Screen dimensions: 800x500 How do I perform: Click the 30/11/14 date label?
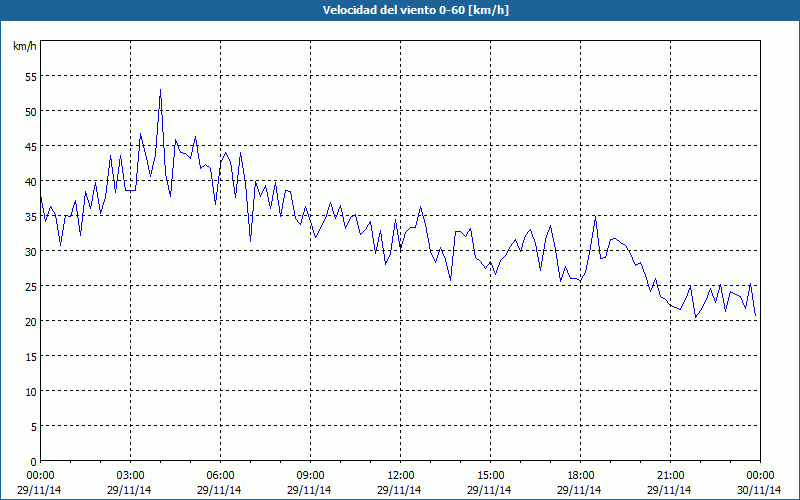759,490
